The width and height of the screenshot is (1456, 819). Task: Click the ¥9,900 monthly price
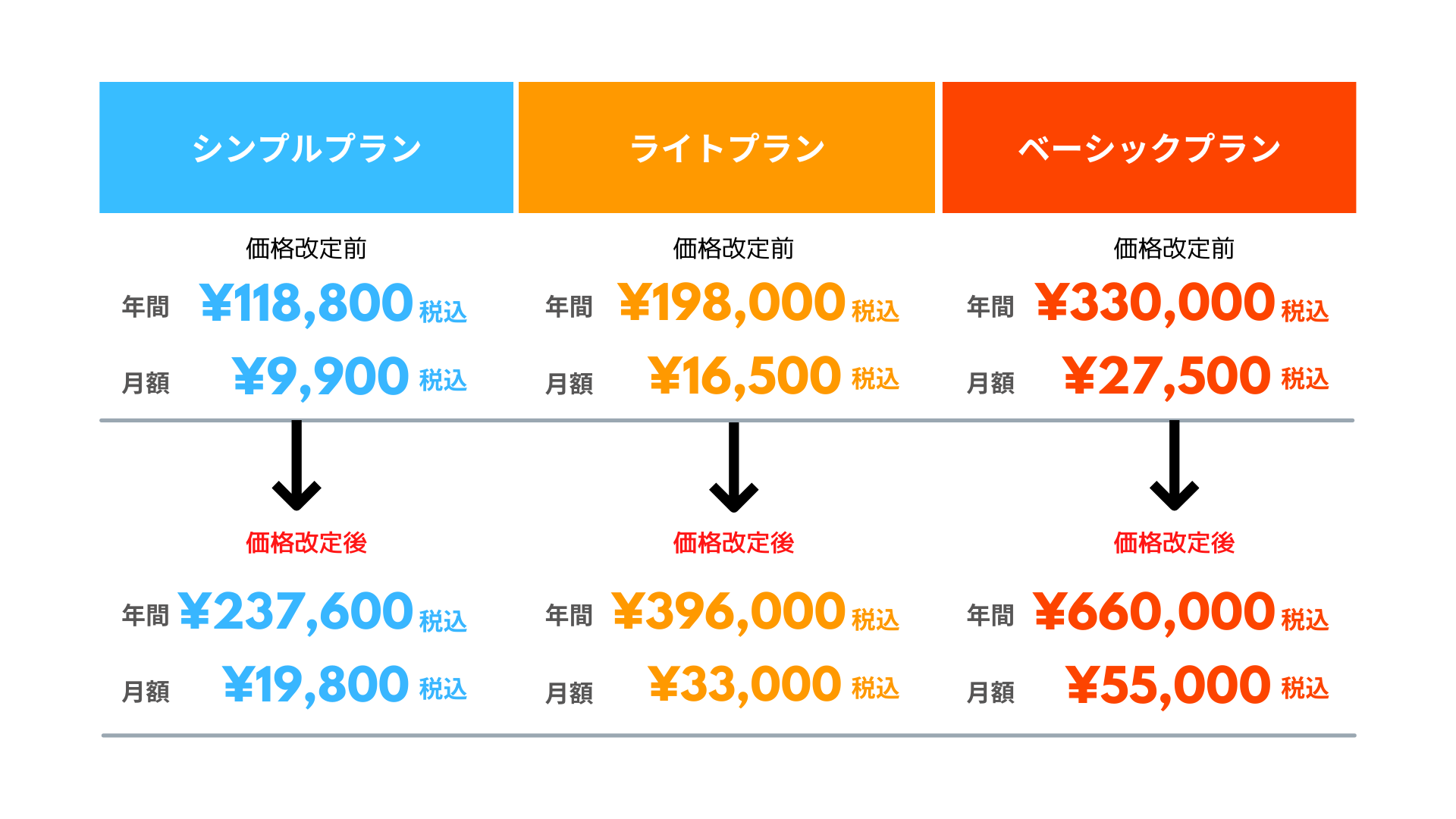point(321,377)
